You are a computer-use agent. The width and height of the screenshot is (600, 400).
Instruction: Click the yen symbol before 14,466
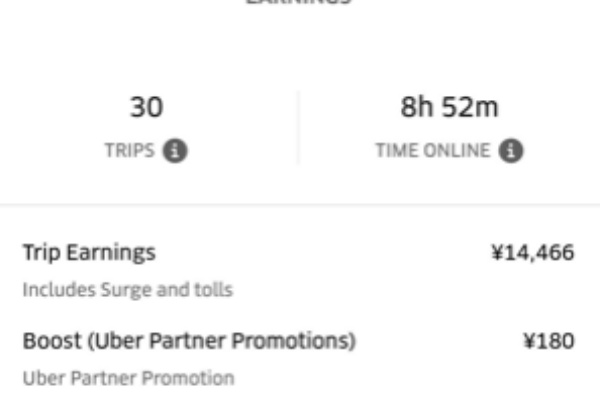497,253
